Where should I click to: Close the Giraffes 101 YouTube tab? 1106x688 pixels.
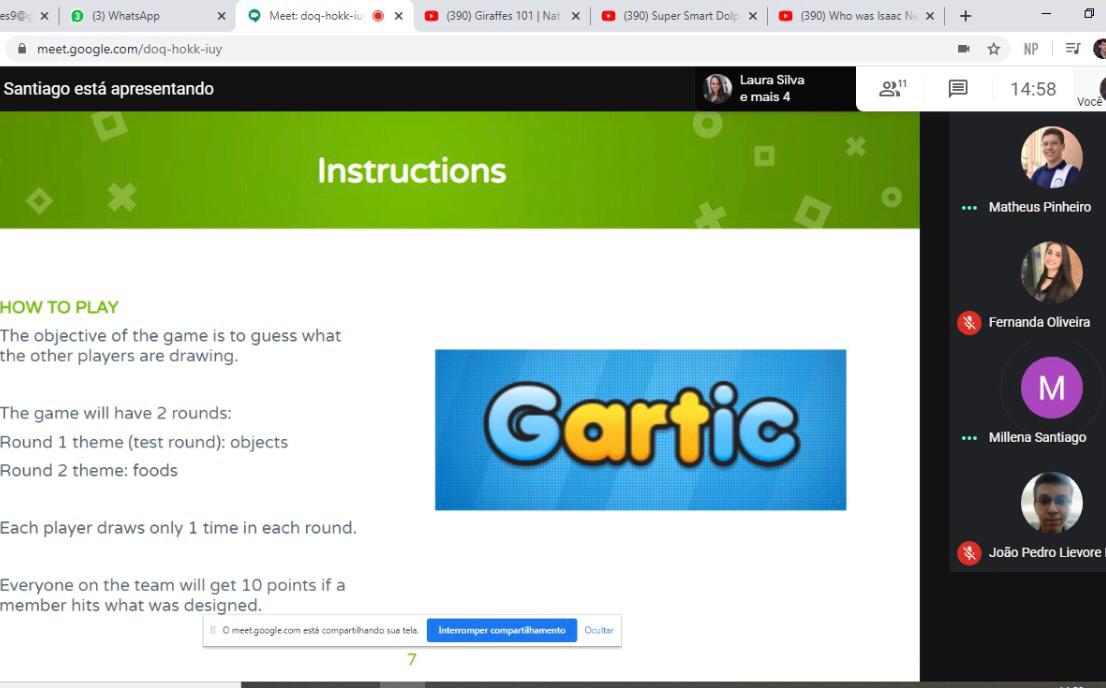(576, 16)
